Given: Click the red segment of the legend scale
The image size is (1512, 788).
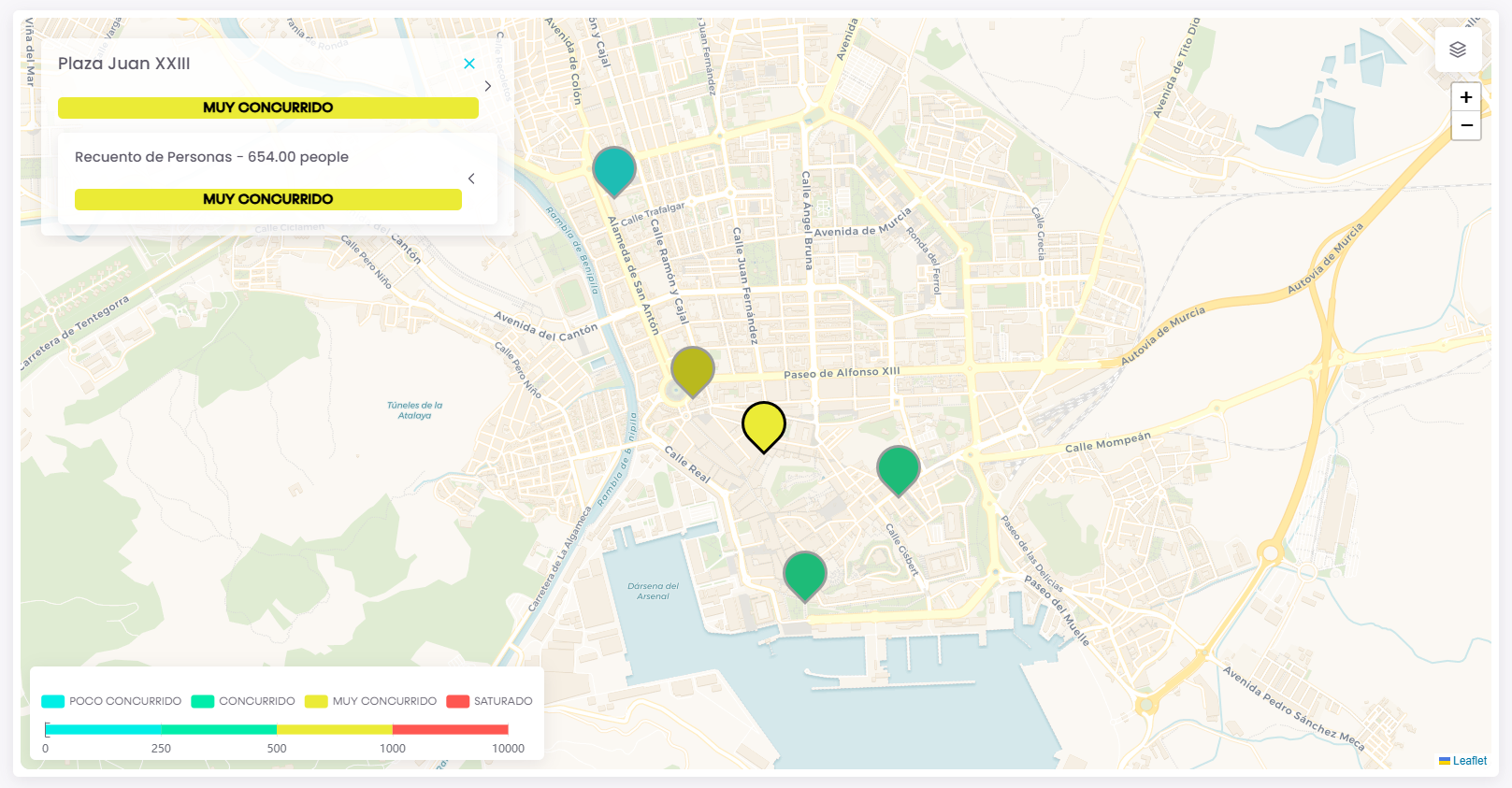Looking at the screenshot, I should 451,729.
